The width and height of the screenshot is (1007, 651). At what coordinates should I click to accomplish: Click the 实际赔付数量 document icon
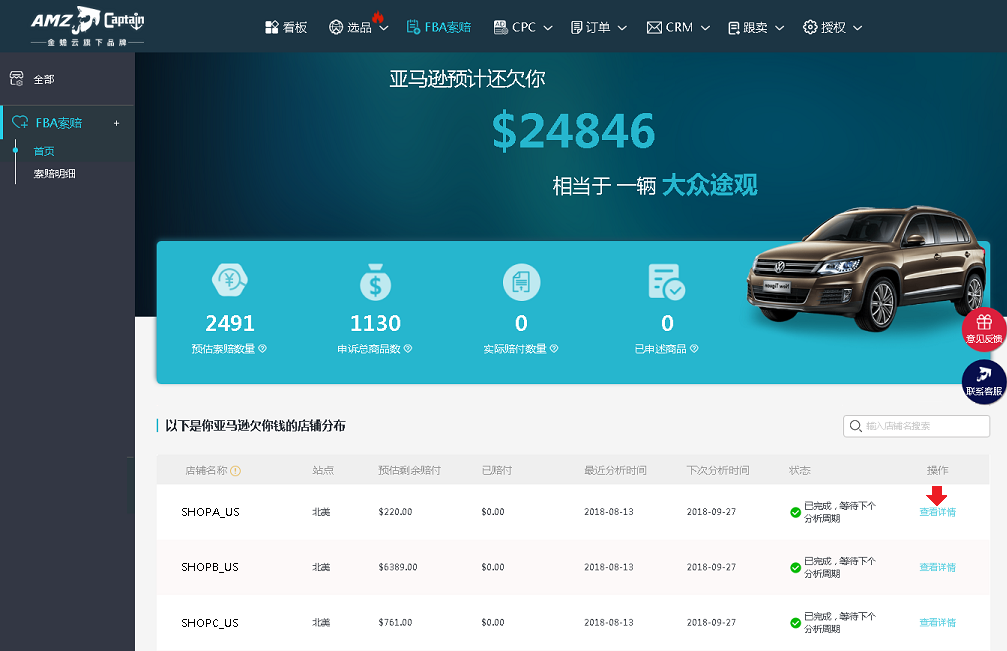[521, 282]
